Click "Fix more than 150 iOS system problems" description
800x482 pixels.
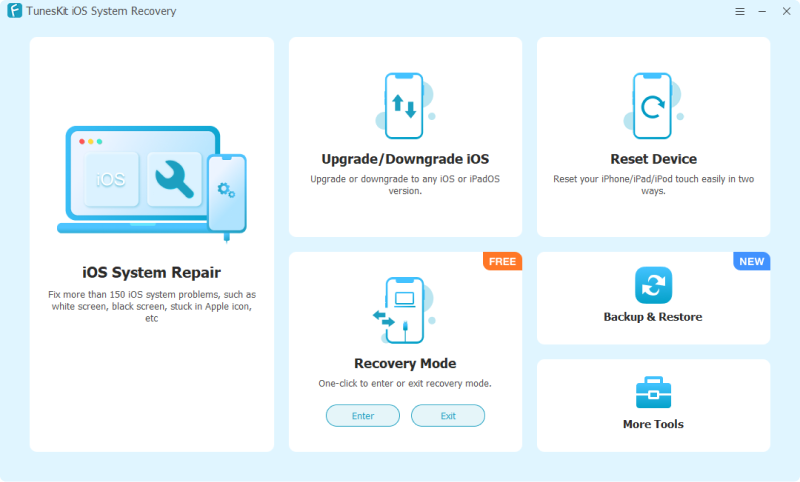click(152, 306)
